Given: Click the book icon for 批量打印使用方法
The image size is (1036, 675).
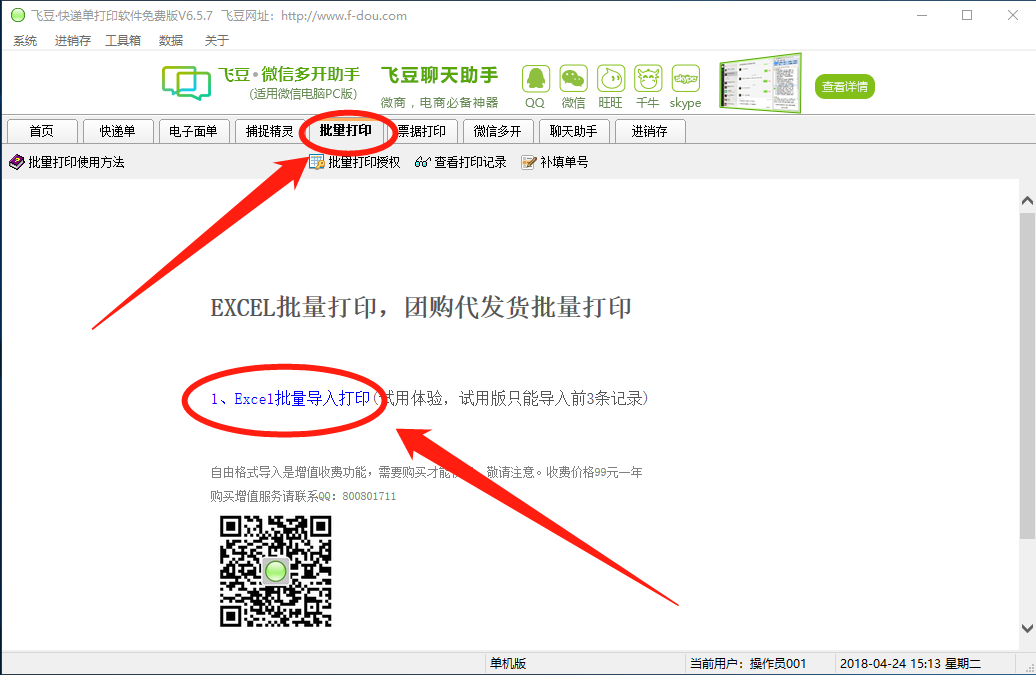Looking at the screenshot, I should tap(17, 162).
